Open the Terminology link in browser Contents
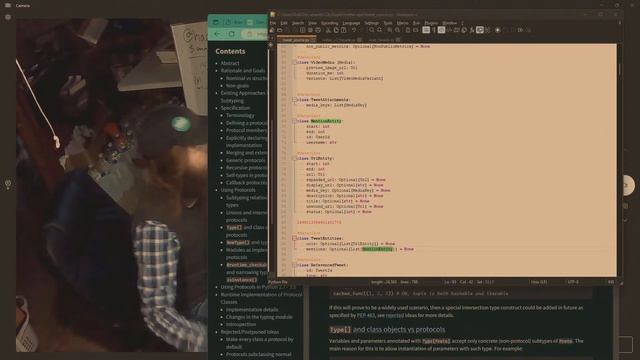The image size is (640, 360). point(240,116)
